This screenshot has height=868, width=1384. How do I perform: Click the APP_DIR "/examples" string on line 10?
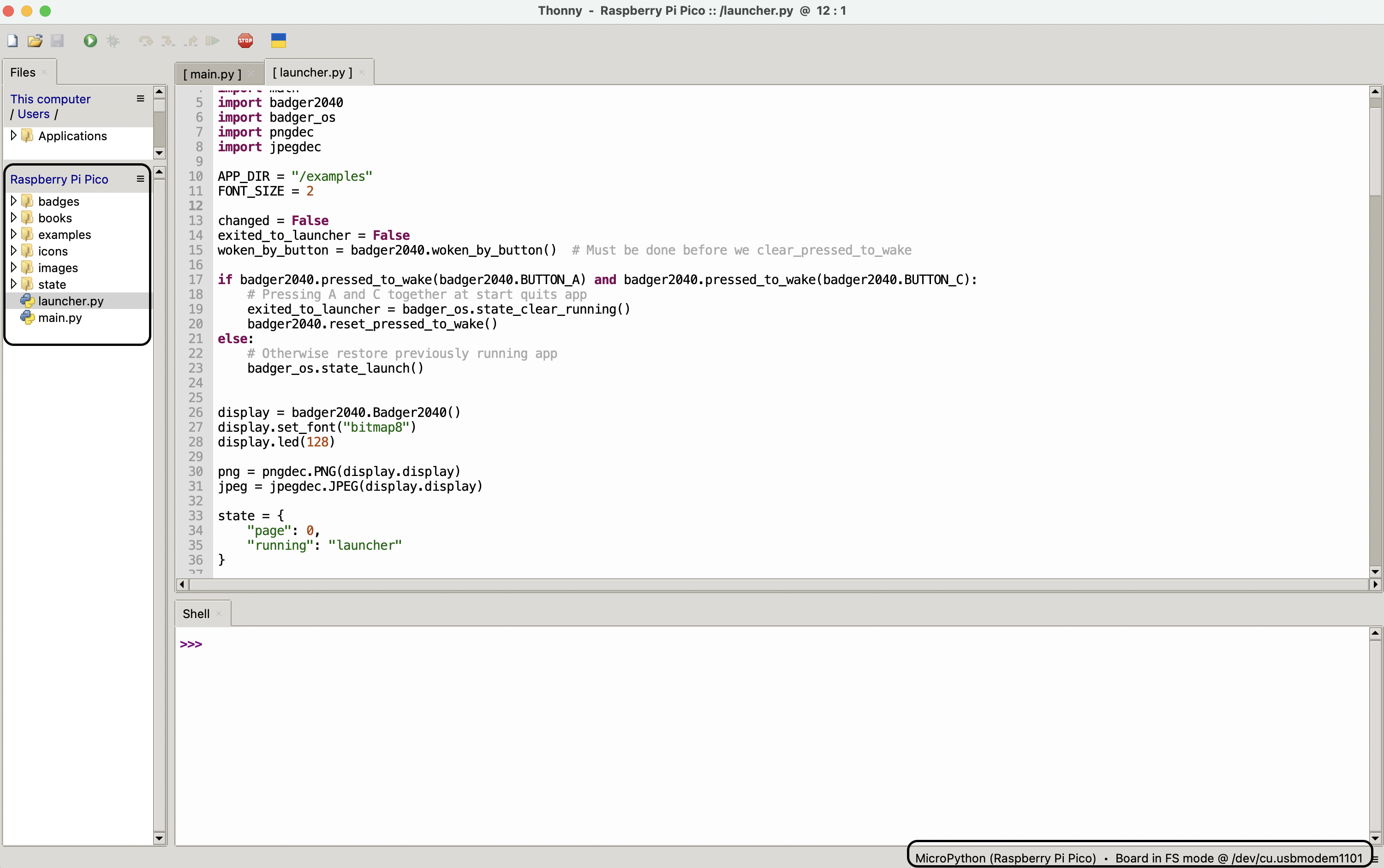tap(331, 176)
